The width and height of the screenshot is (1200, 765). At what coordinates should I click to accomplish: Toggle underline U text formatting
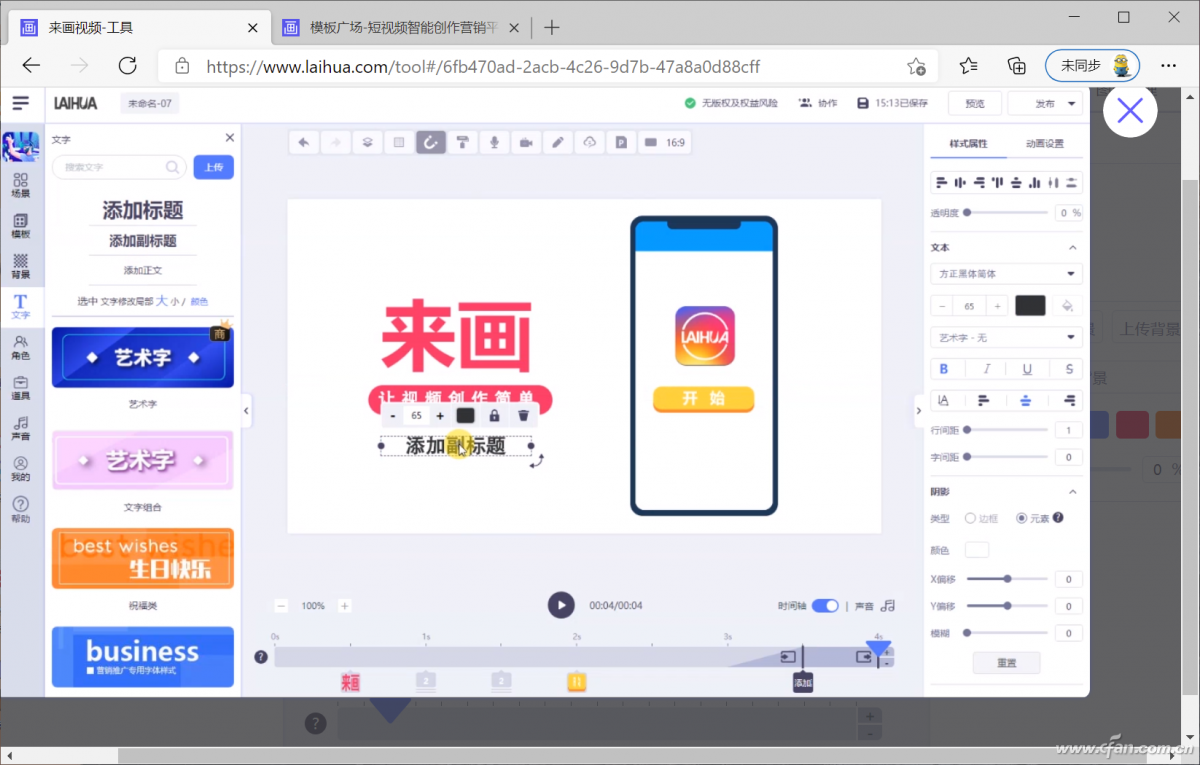[1027, 369]
